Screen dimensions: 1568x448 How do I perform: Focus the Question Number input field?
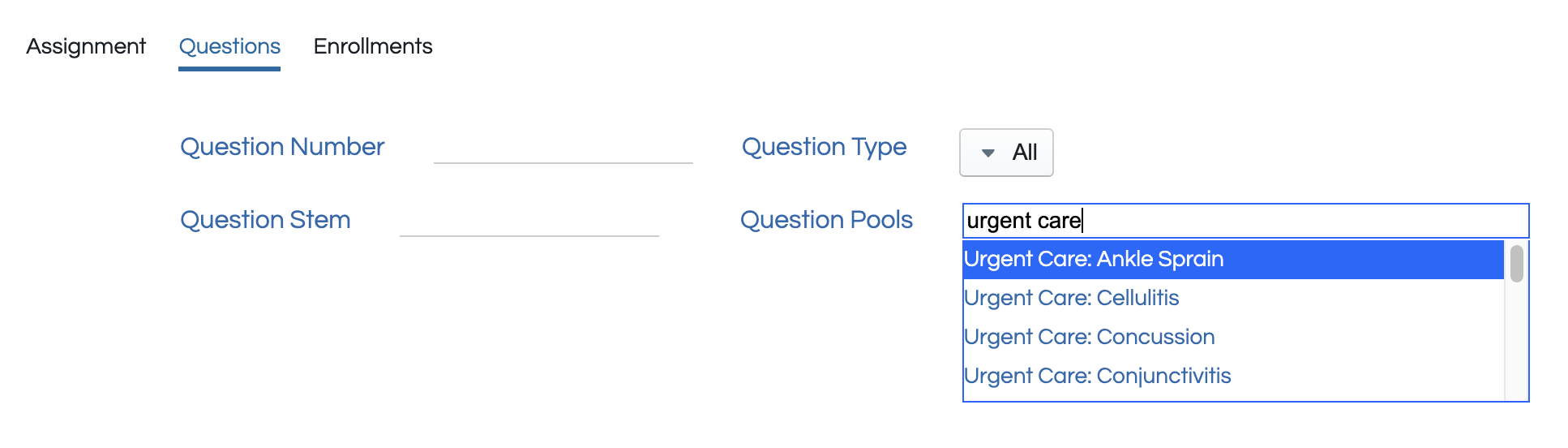(x=563, y=149)
